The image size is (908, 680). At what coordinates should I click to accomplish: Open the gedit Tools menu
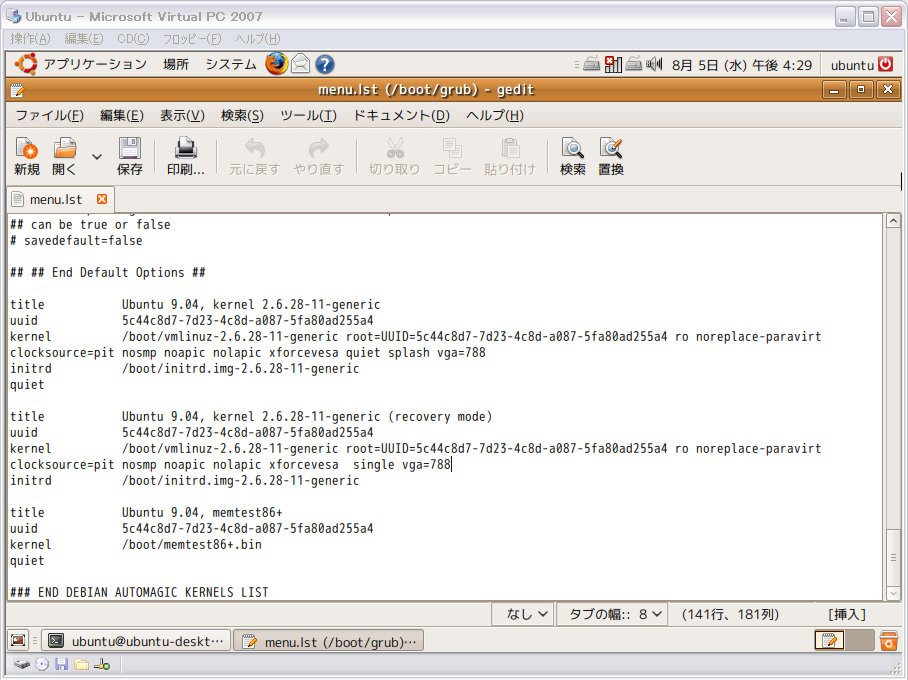click(x=308, y=115)
